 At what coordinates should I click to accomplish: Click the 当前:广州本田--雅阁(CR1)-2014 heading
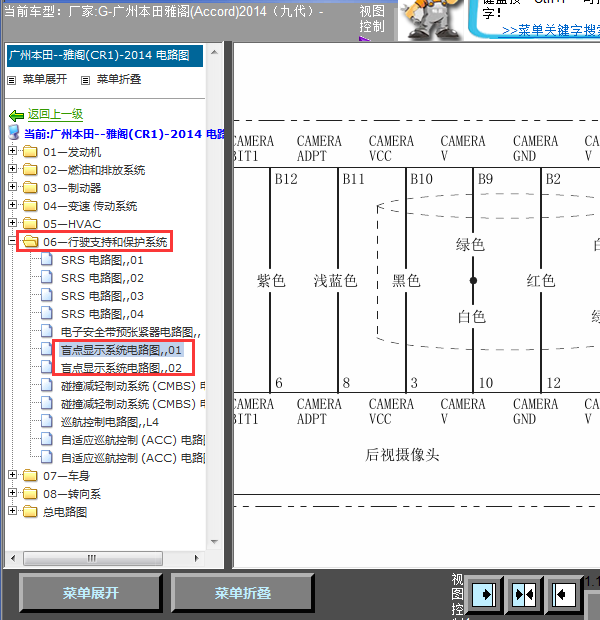[x=124, y=134]
